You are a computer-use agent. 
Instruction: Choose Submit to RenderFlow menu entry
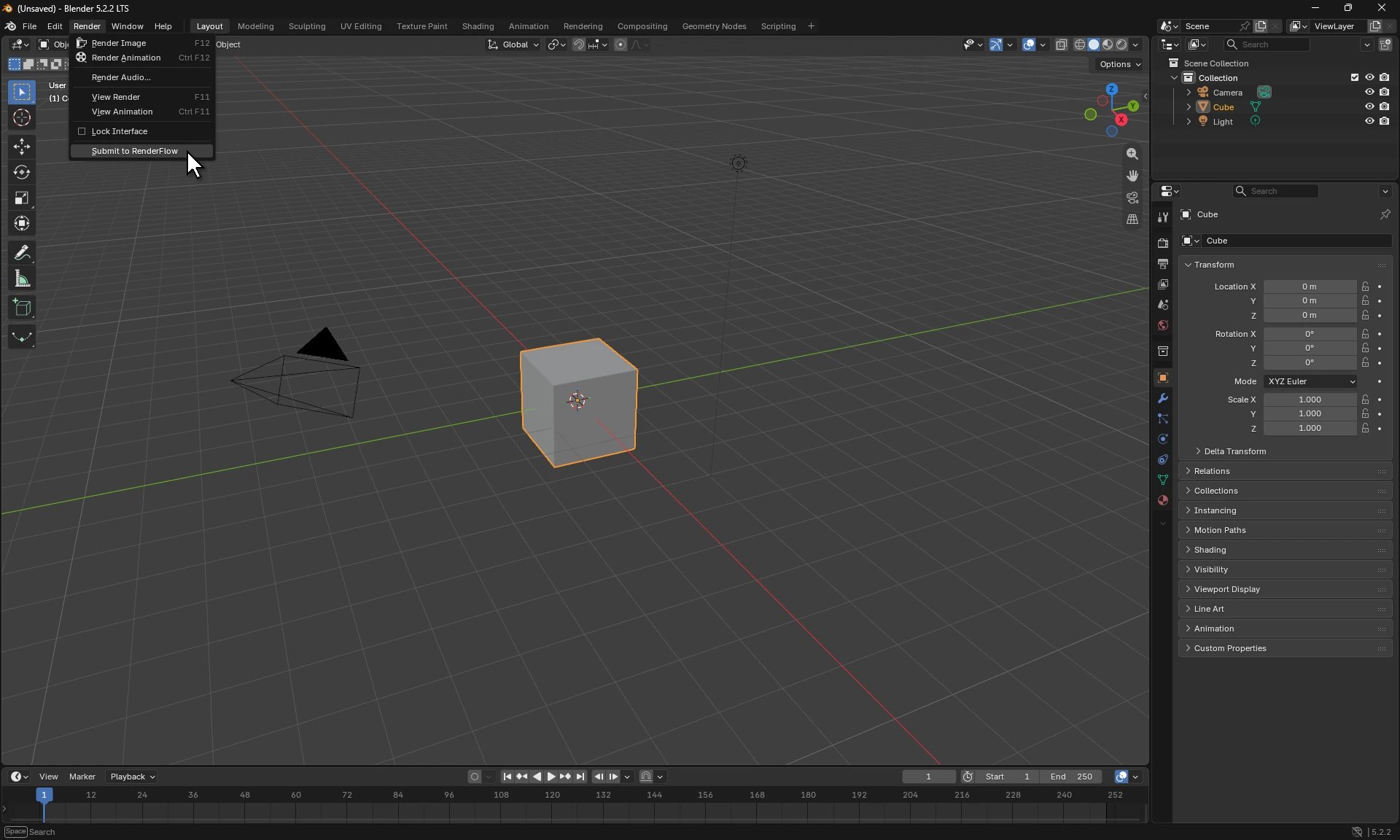[141, 151]
